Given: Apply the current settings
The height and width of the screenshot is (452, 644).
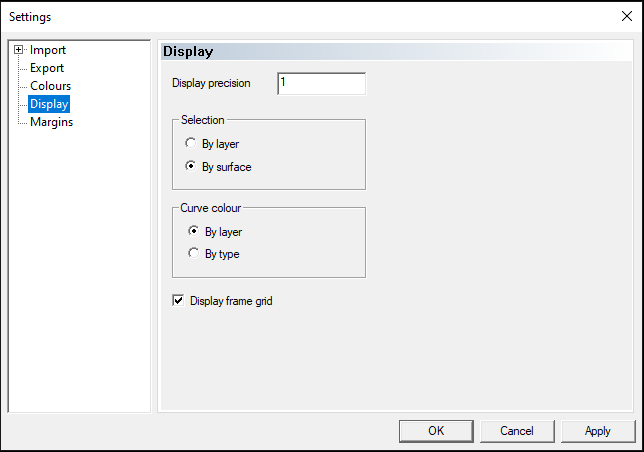Looking at the screenshot, I should point(598,431).
